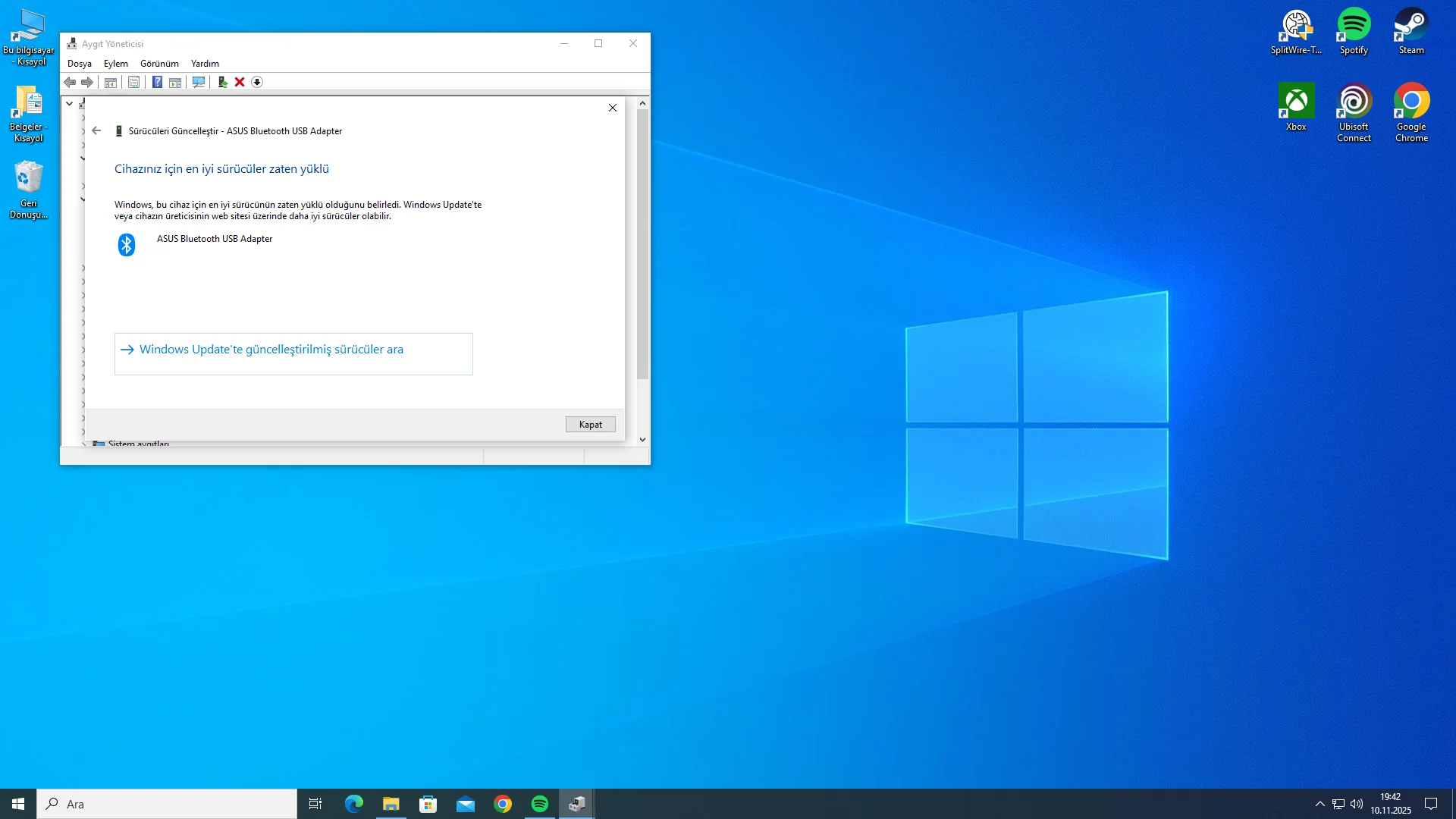Viewport: 1456px width, 819px height.
Task: Open the Dosya menu
Action: point(80,64)
